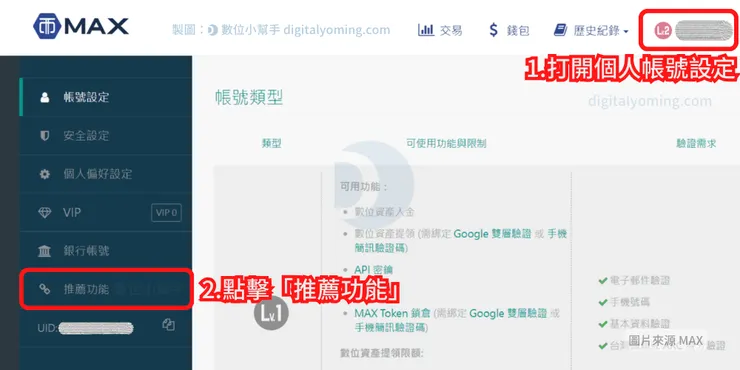This screenshot has width=740, height=370.
Task: Click the VIP 0 badge
Action: (x=166, y=212)
